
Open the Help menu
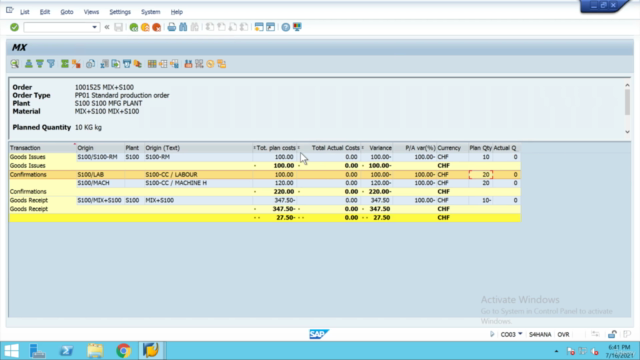[x=176, y=12]
